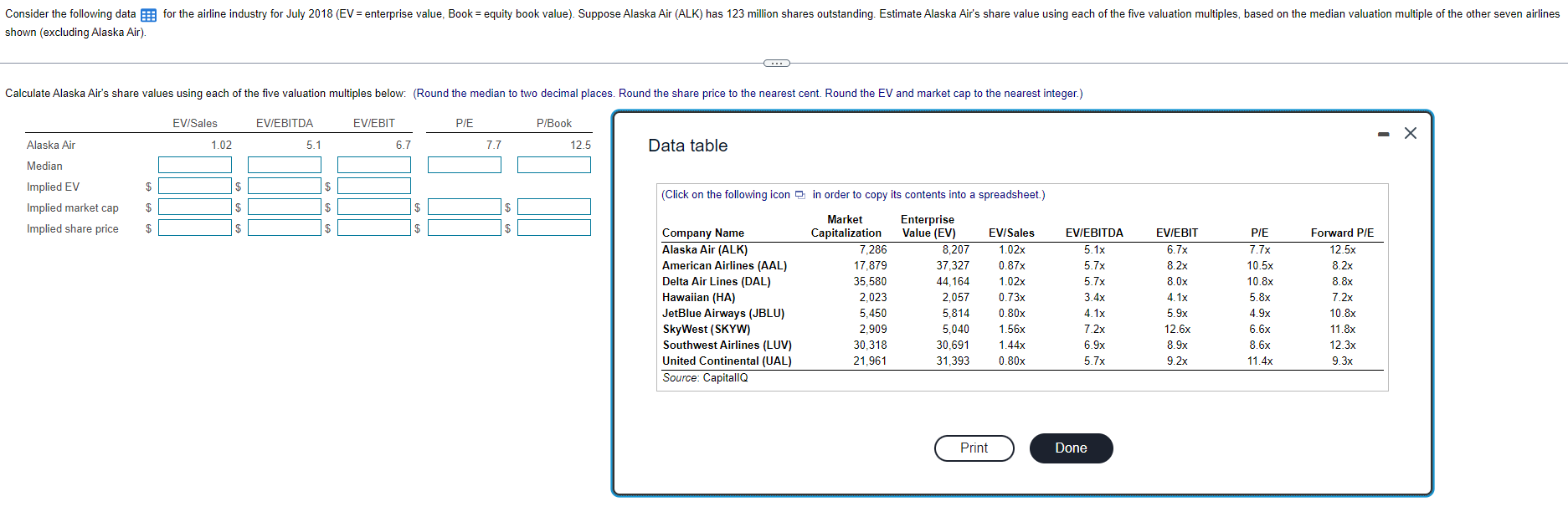Click the Data table heading
This screenshot has height=517, width=1568.
coord(687,146)
